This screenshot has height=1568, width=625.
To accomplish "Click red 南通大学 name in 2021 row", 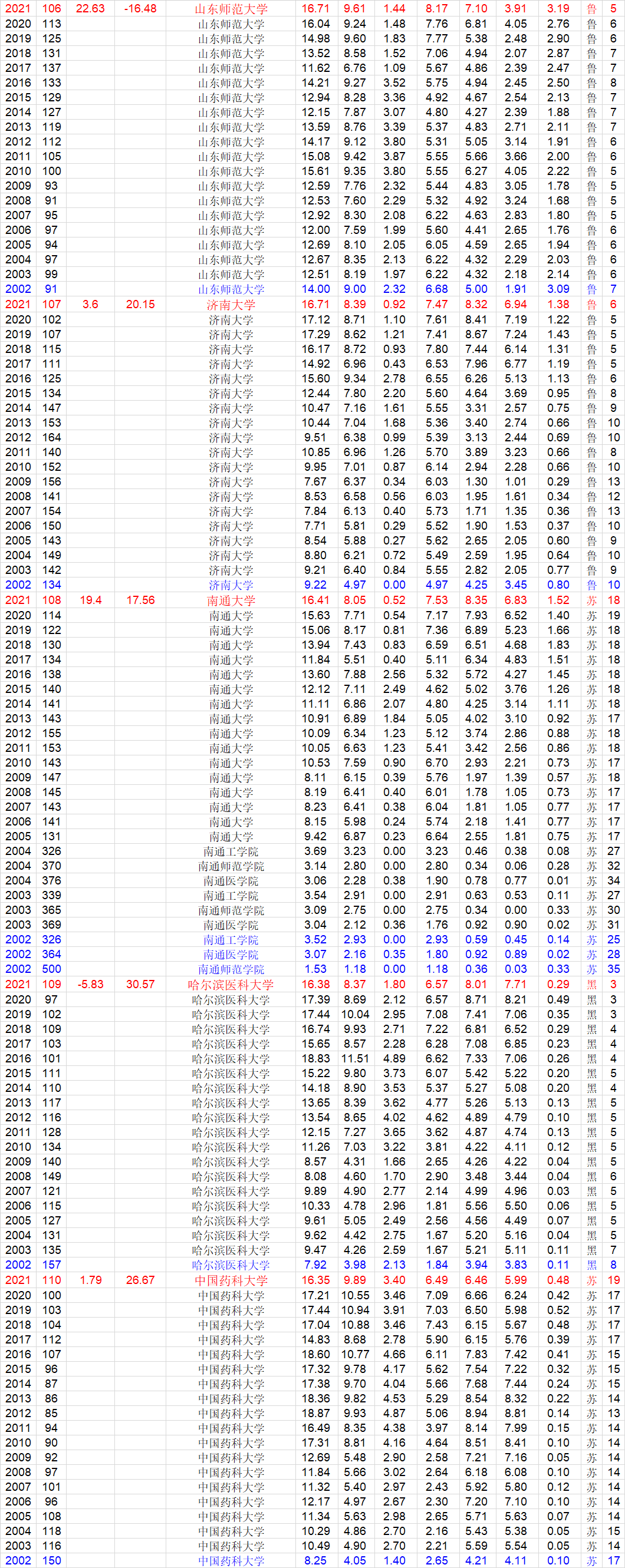I will pos(231,600).
